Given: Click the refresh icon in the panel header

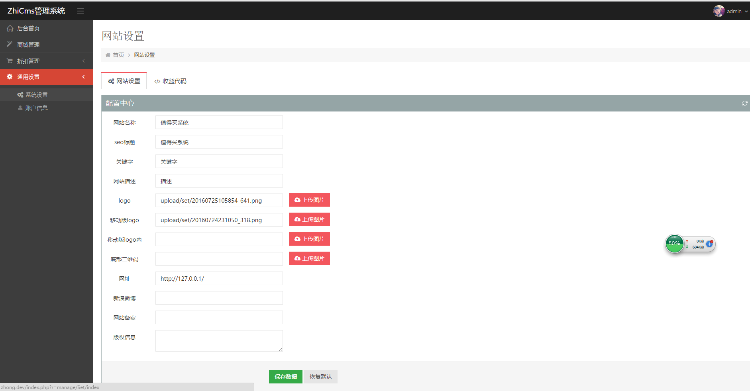Looking at the screenshot, I should [744, 103].
